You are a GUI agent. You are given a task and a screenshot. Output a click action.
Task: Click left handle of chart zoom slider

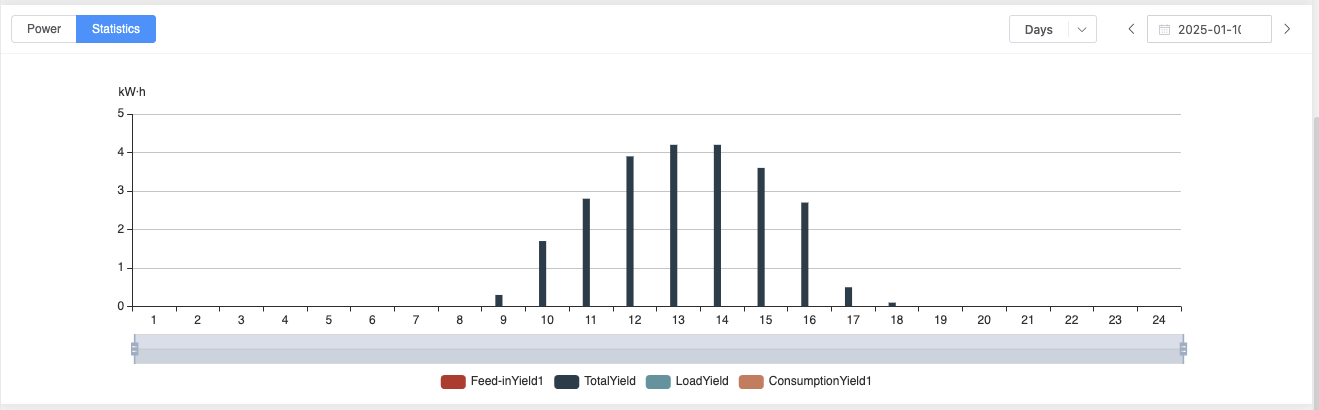[134, 349]
